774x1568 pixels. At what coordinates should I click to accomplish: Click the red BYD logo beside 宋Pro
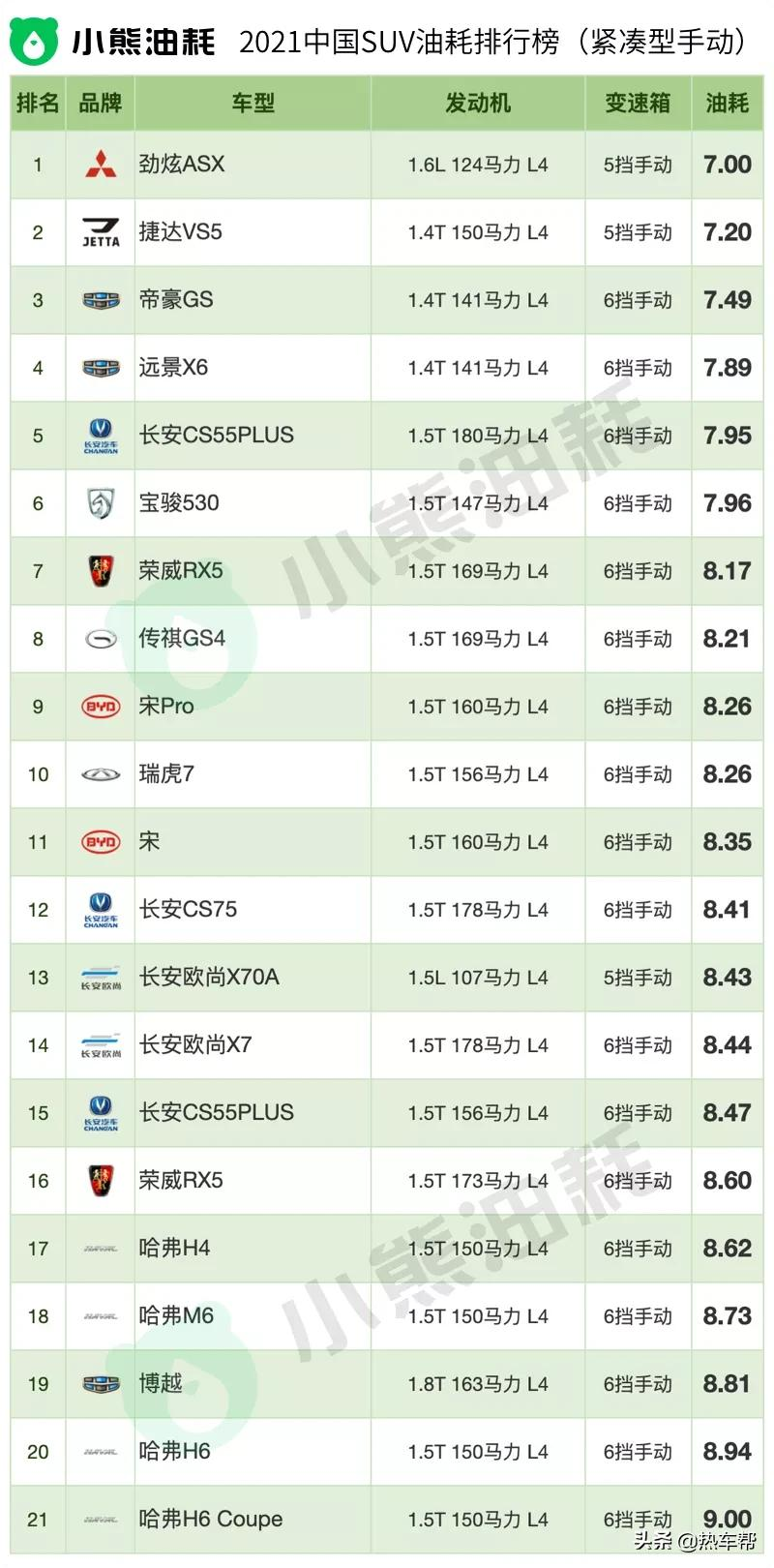point(101,707)
